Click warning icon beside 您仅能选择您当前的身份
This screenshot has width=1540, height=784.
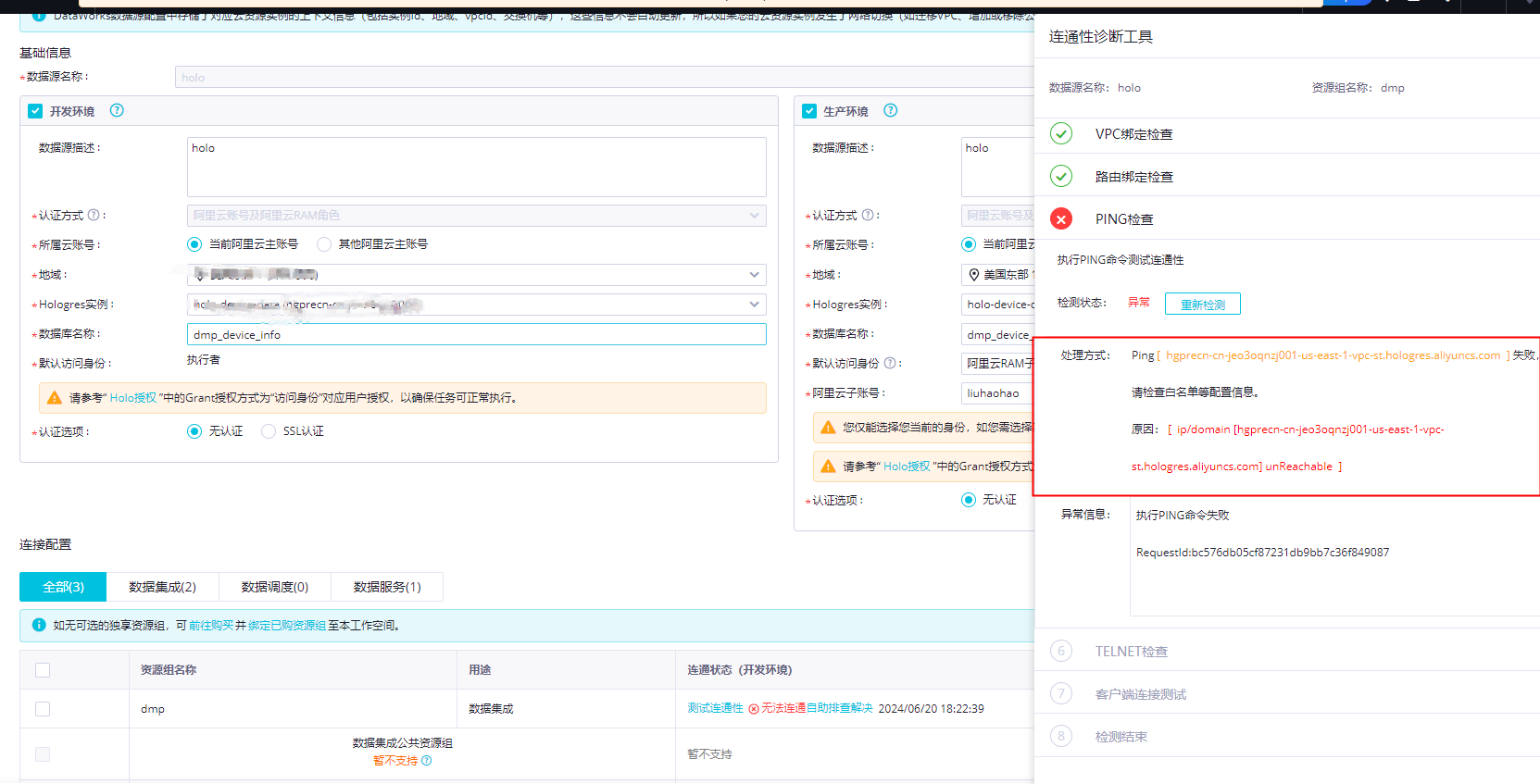pyautogui.click(x=829, y=427)
